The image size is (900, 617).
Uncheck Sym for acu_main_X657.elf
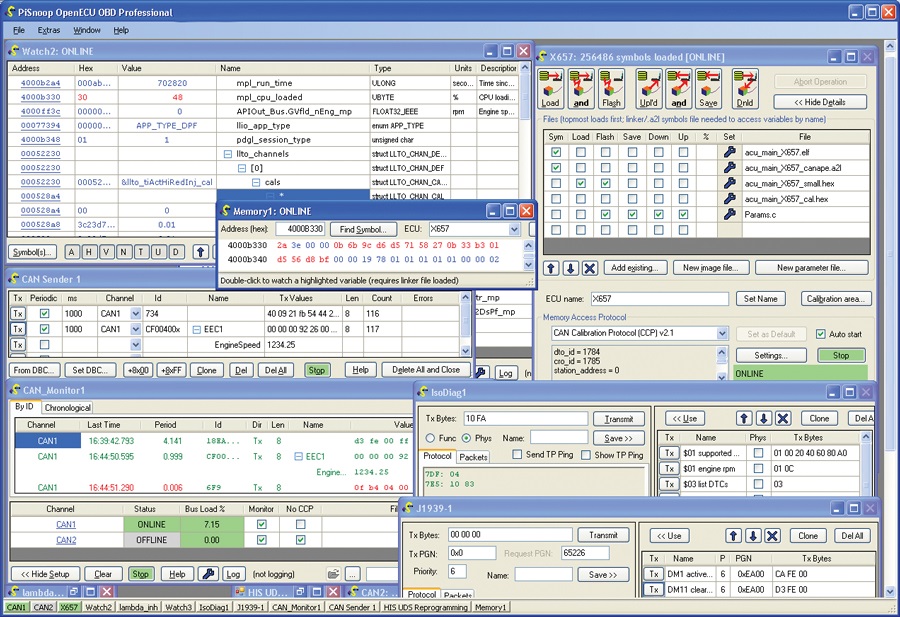point(556,152)
